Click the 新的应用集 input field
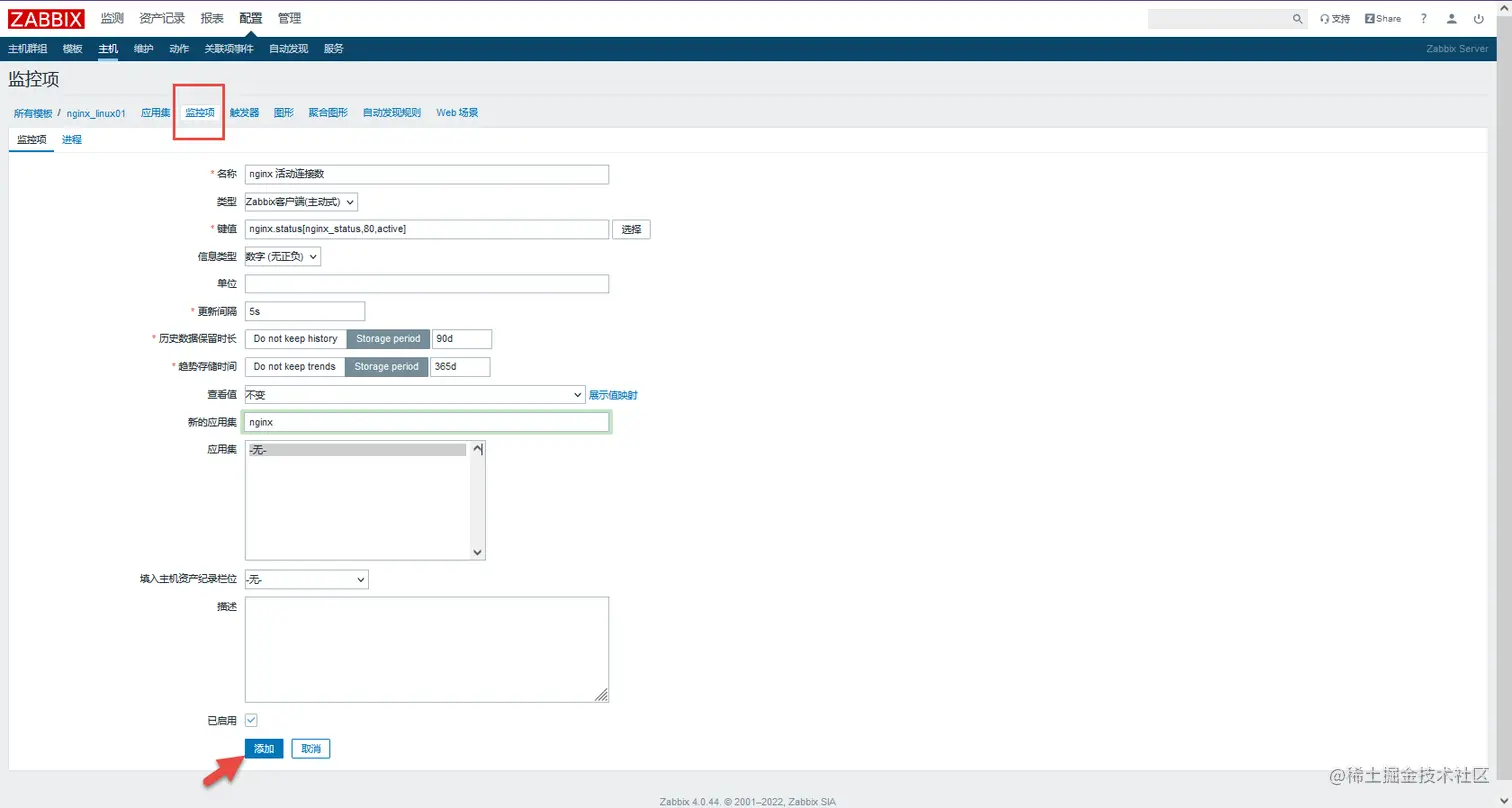Screen dimensions: 1512x808 [427, 423]
